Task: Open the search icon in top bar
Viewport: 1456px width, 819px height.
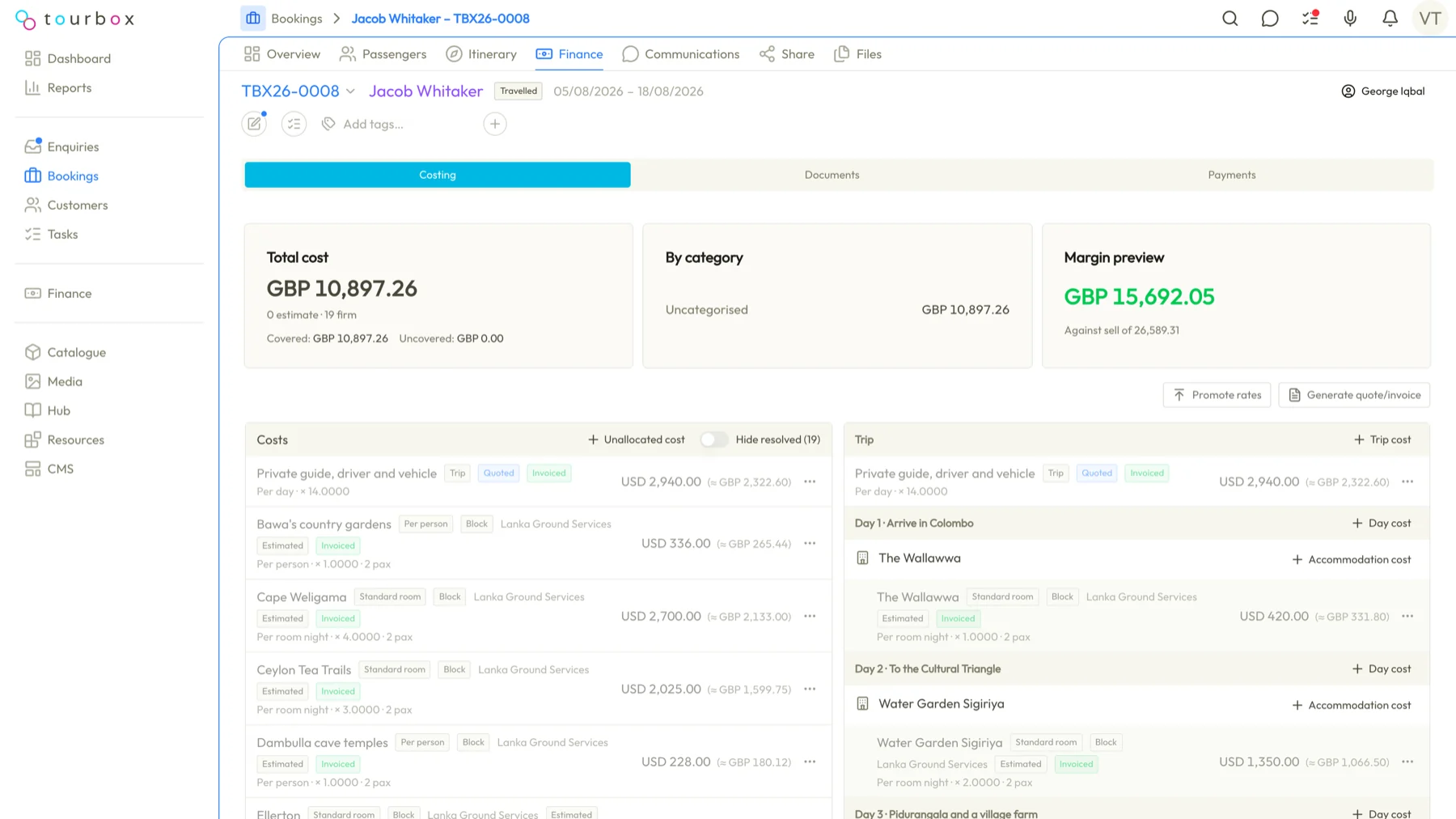Action: coord(1230,18)
